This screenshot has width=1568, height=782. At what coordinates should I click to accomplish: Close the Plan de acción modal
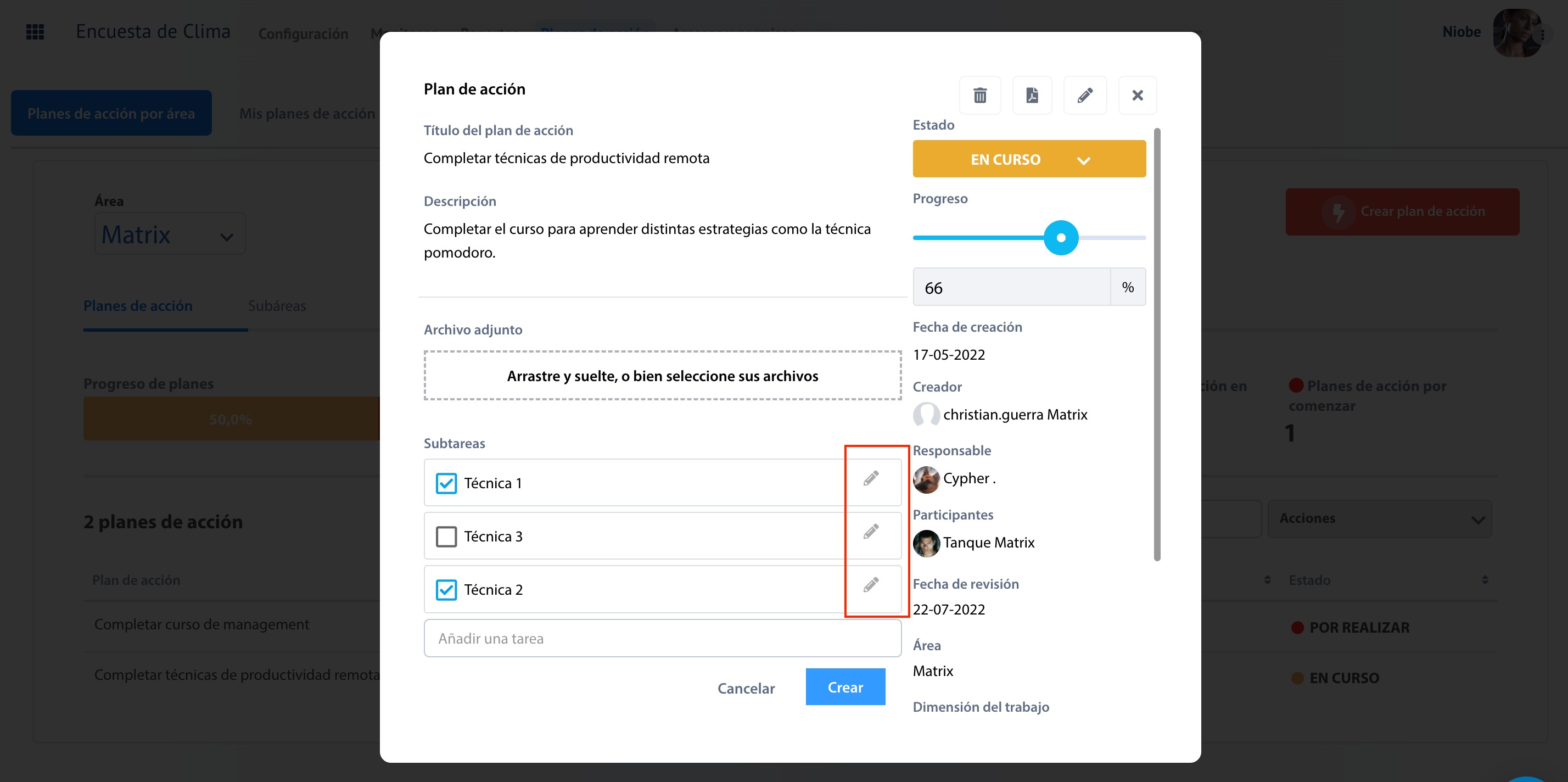1137,95
